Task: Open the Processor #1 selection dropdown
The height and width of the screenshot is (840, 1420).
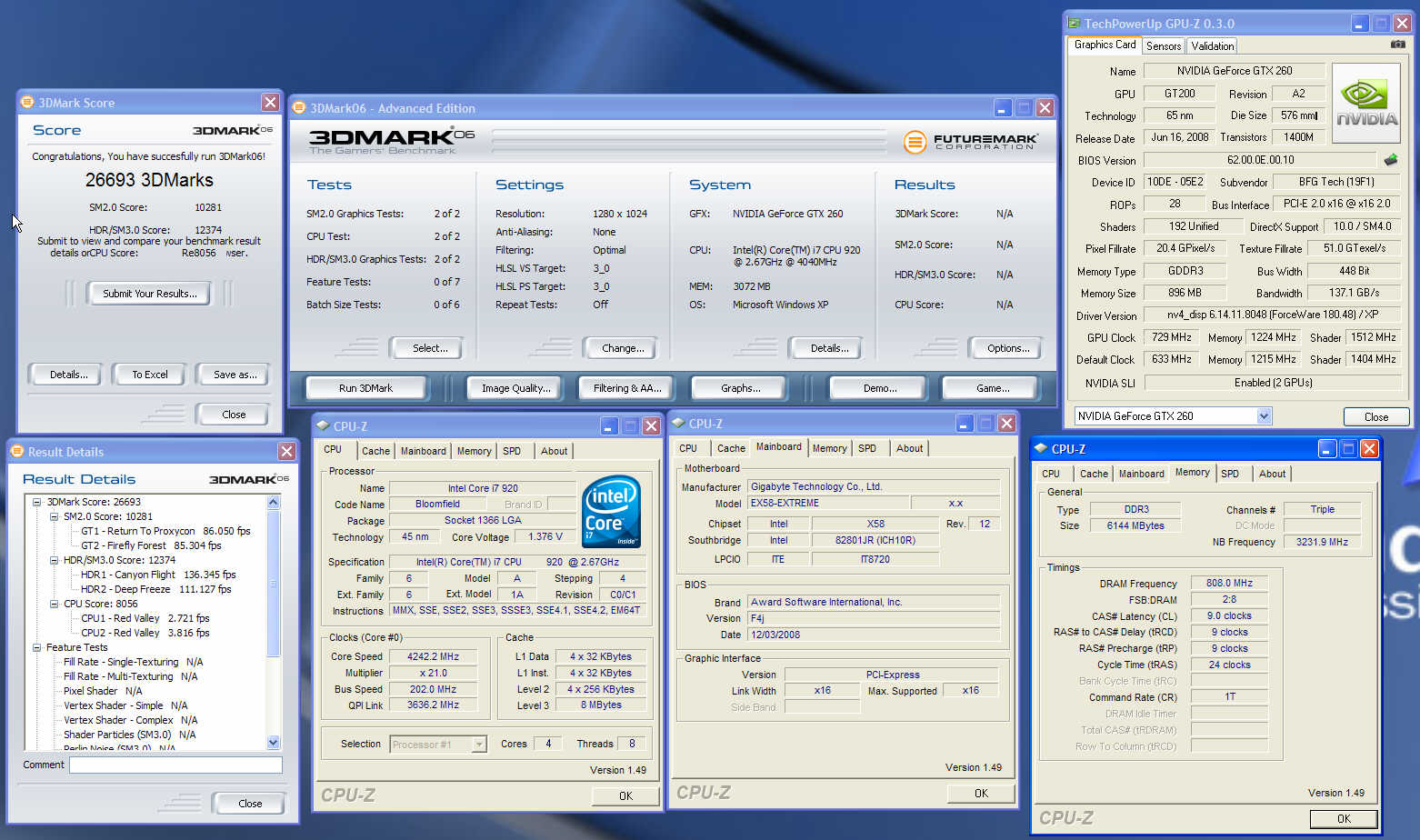Action: [x=478, y=745]
